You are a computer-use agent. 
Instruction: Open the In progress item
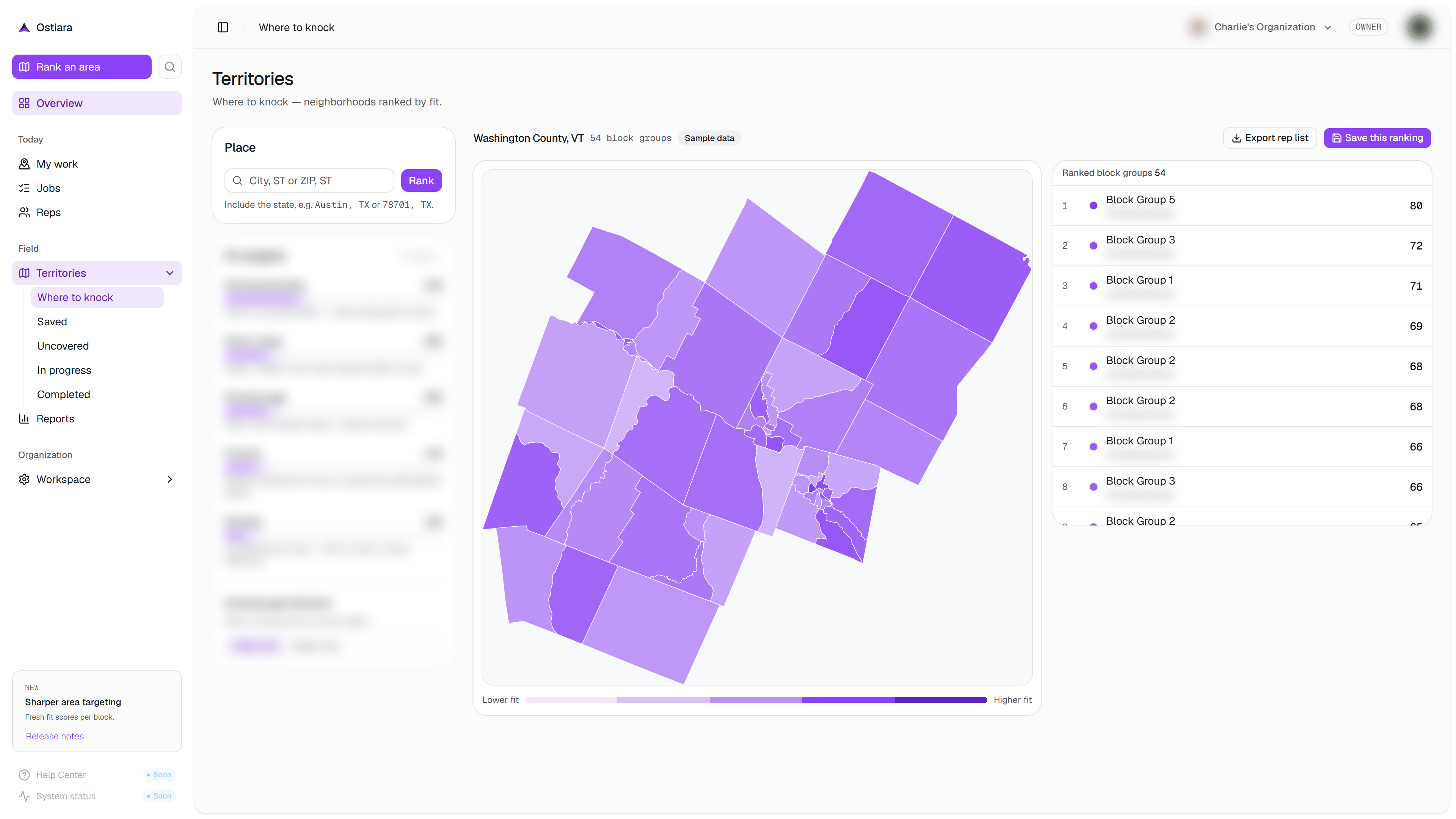tap(97, 370)
